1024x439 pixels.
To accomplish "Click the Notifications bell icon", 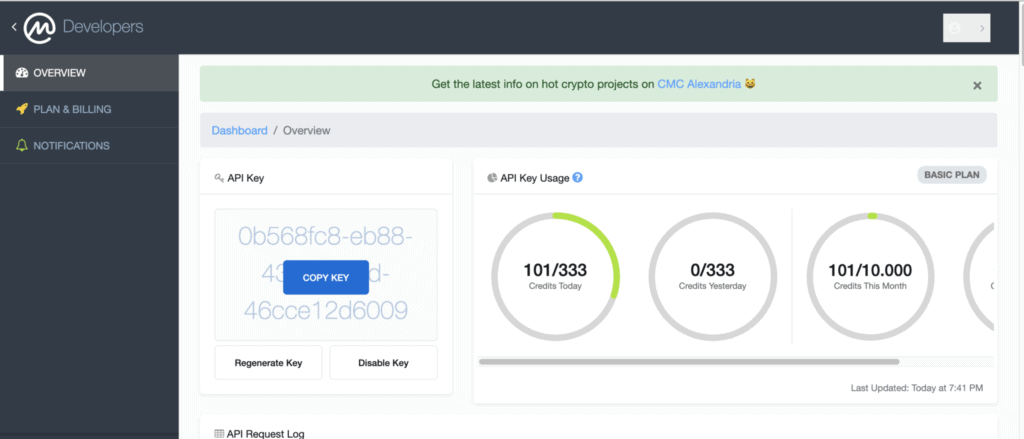I will 22,146.
